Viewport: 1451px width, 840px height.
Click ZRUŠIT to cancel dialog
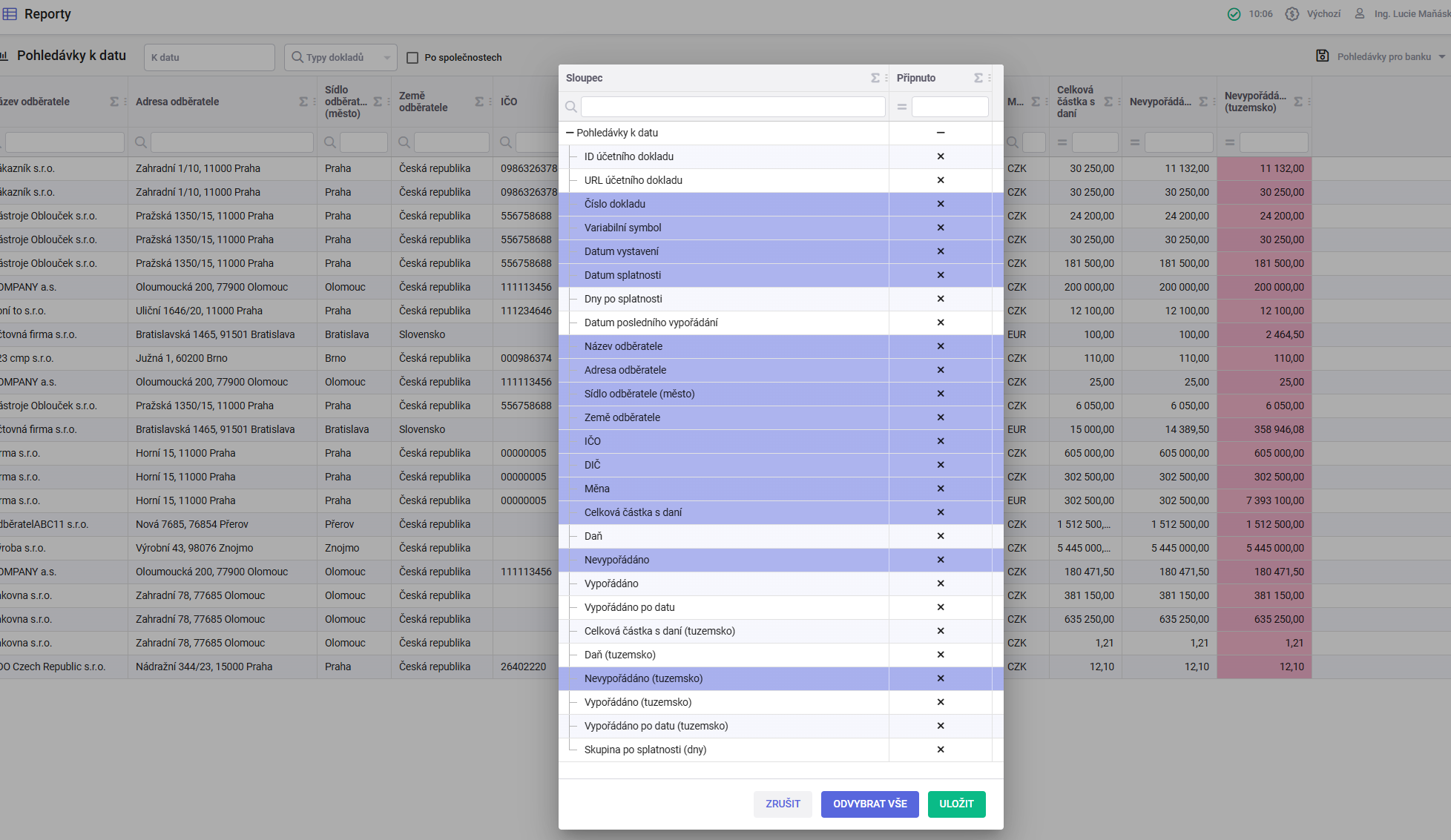point(783,804)
